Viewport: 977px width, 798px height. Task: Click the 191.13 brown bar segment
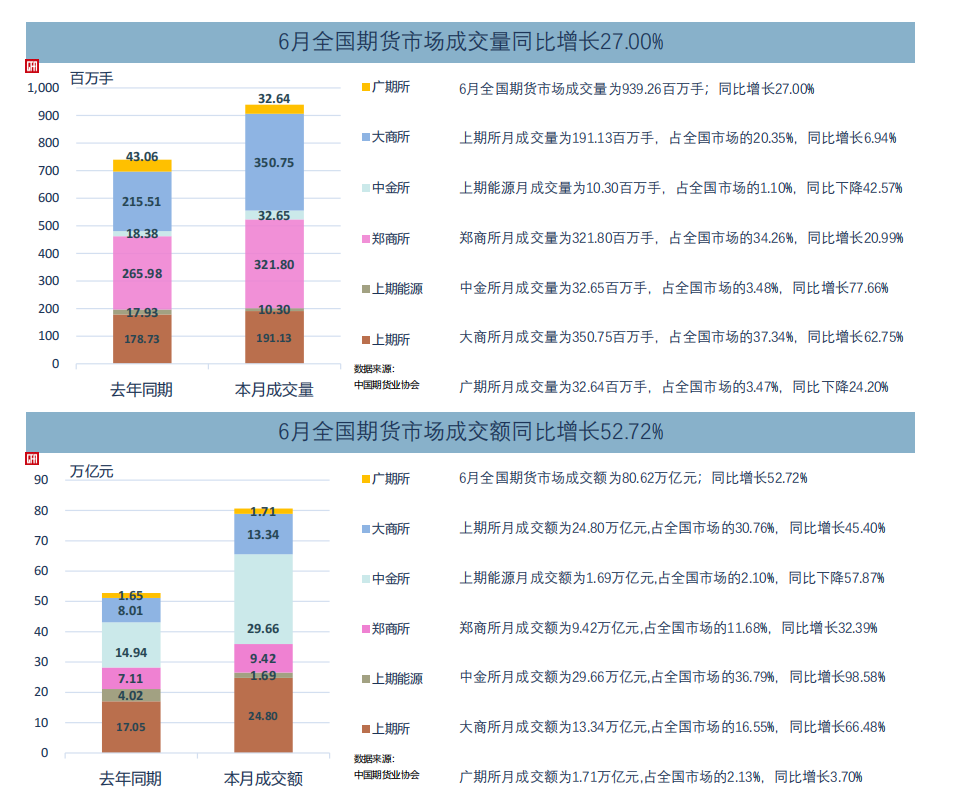[274, 337]
